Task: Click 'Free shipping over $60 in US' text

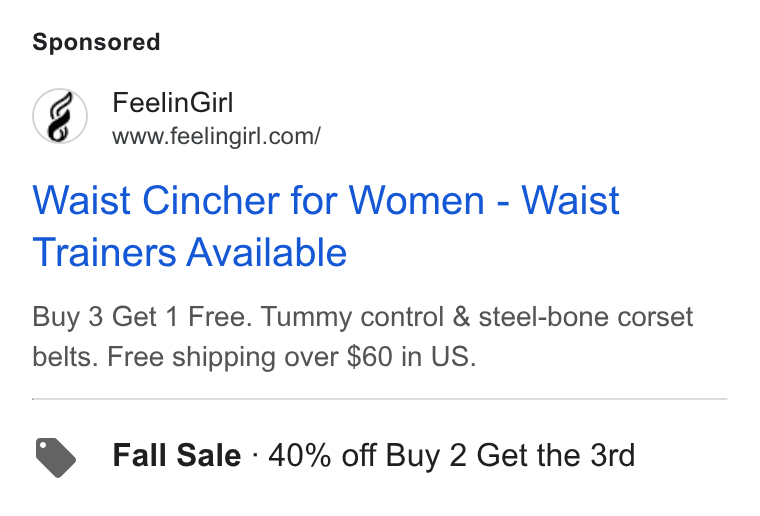Action: click(x=292, y=357)
